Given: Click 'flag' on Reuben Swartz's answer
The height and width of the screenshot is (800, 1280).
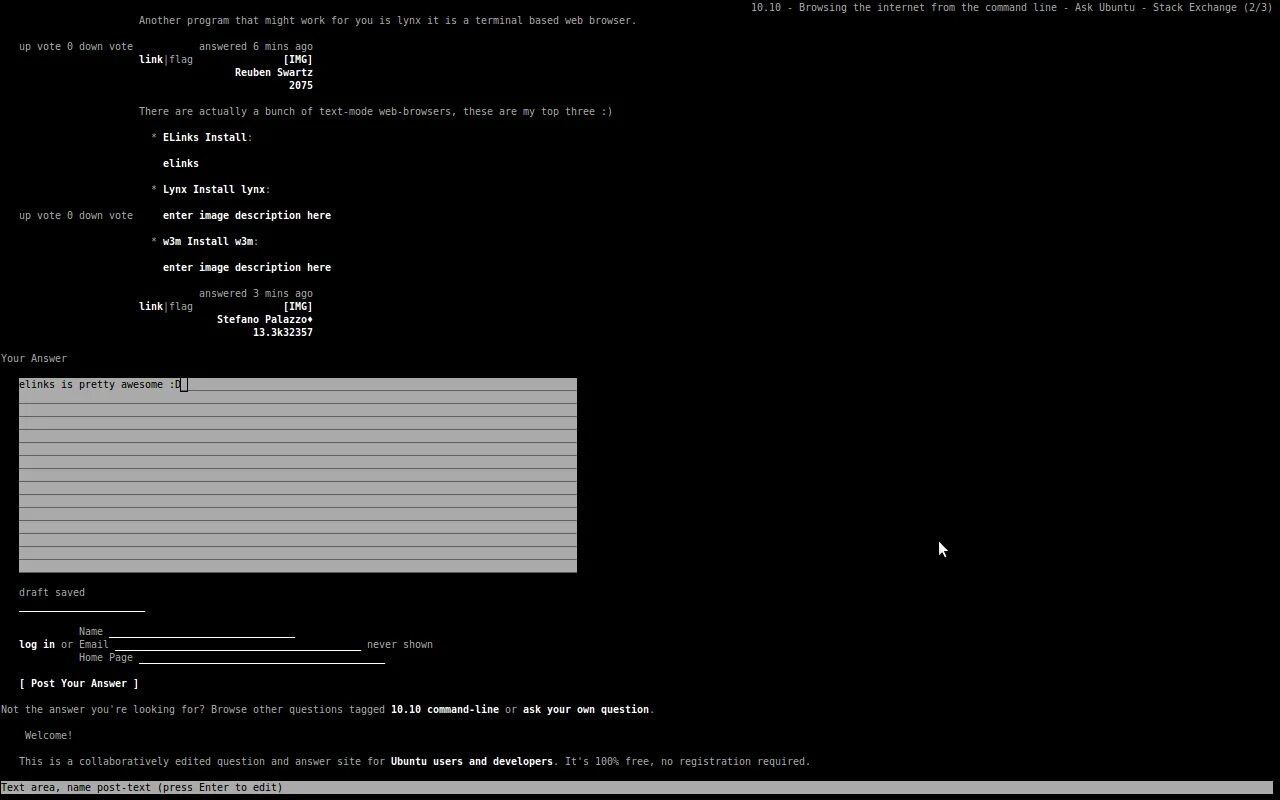Looking at the screenshot, I should tap(181, 59).
